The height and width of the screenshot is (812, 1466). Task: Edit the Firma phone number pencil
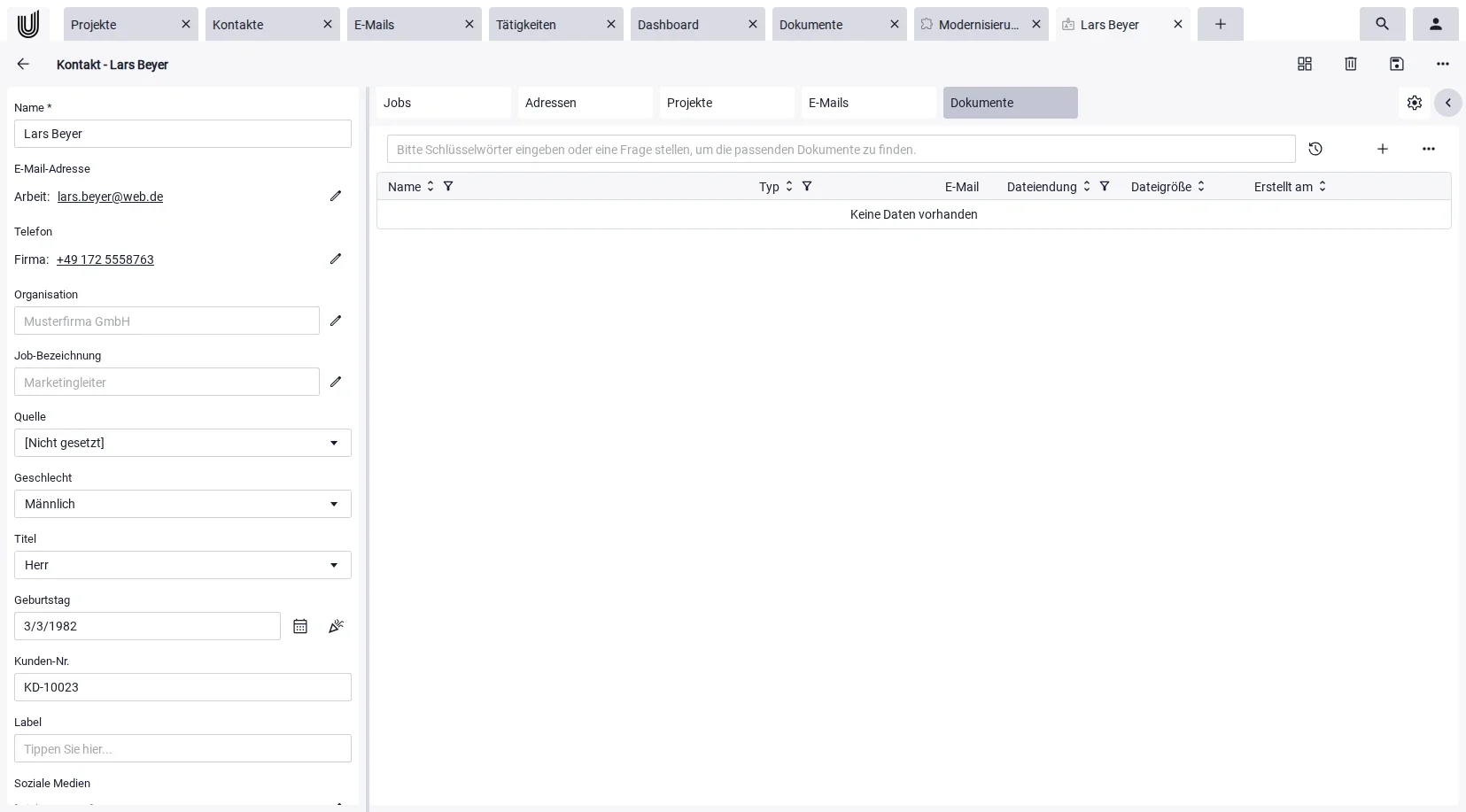(x=336, y=259)
